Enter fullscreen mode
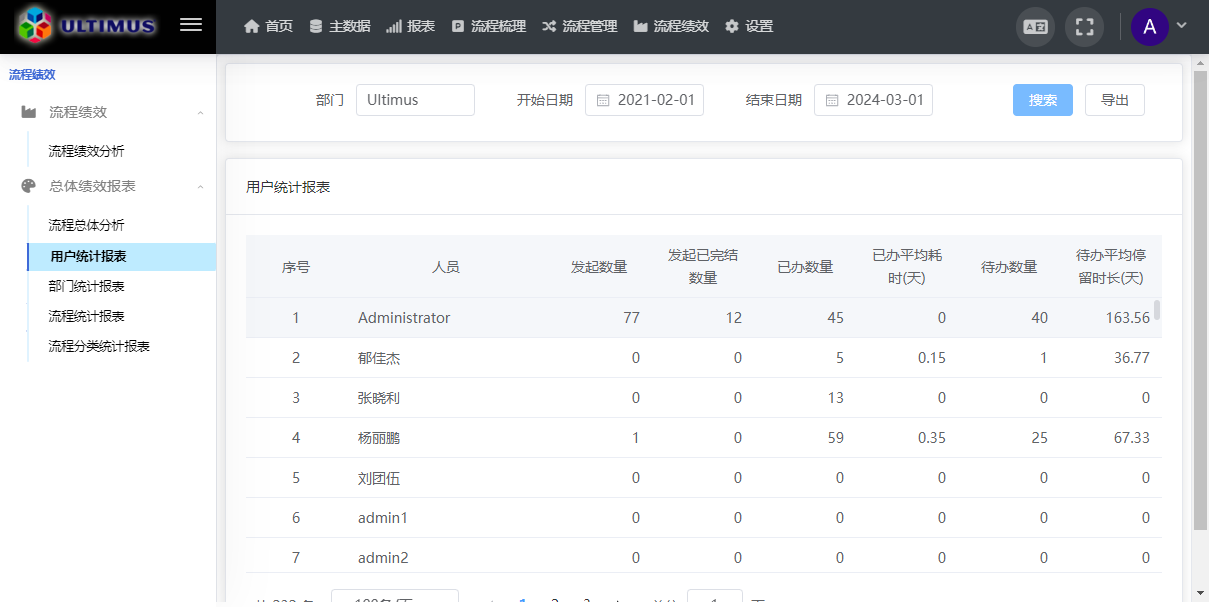Viewport: 1209px width, 607px height. click(1084, 27)
